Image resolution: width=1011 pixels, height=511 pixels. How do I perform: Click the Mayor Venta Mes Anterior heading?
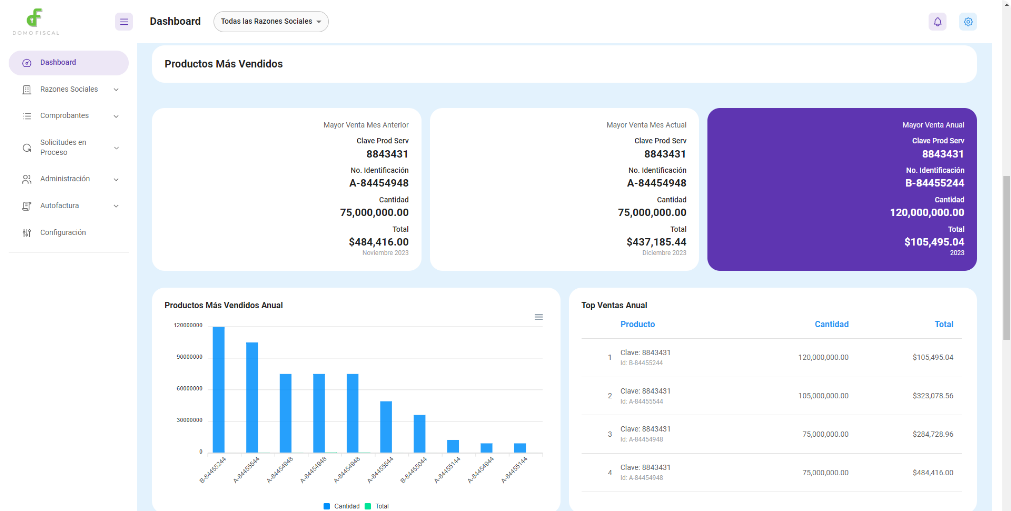pos(366,125)
